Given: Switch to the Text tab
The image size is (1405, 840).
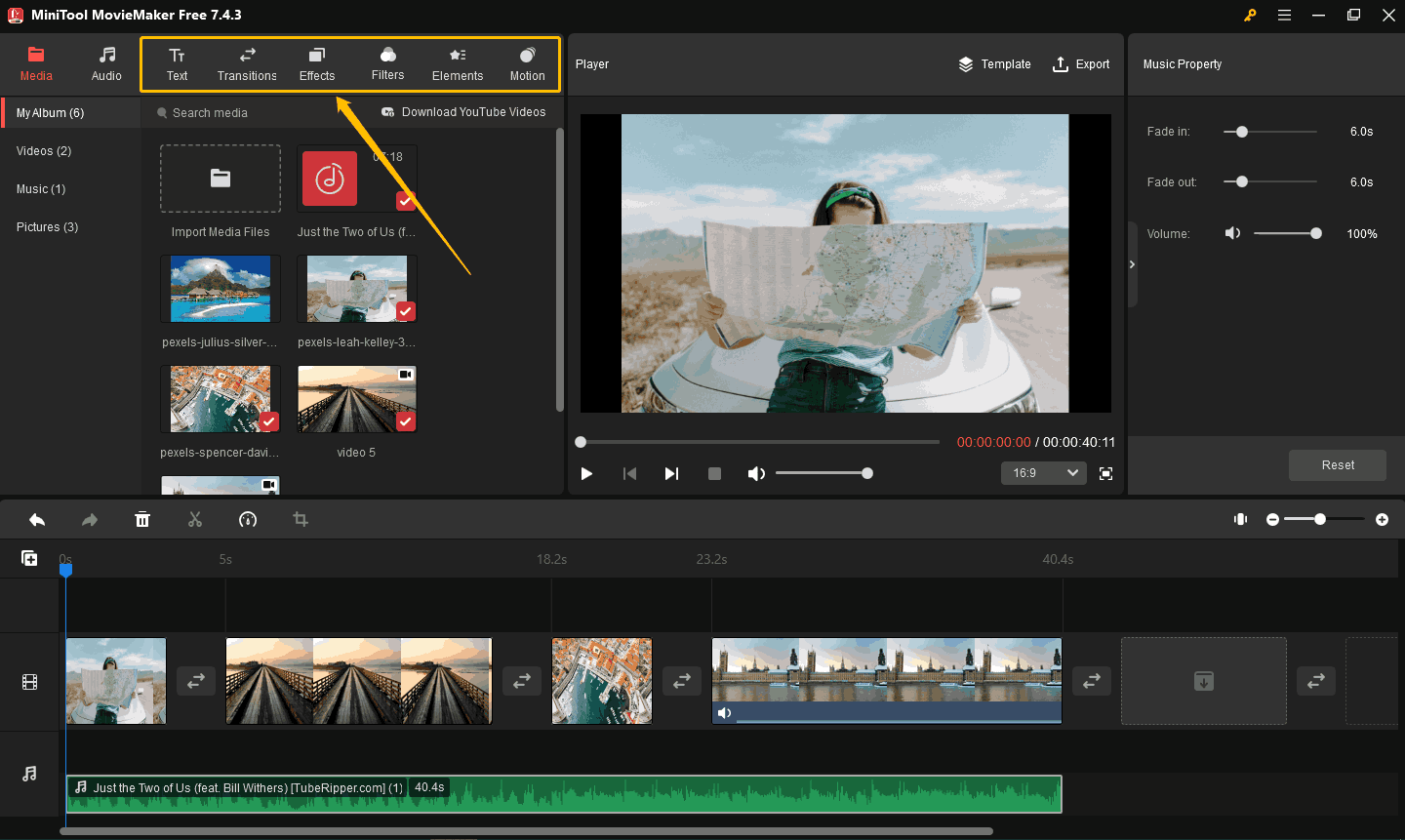Looking at the screenshot, I should (177, 63).
